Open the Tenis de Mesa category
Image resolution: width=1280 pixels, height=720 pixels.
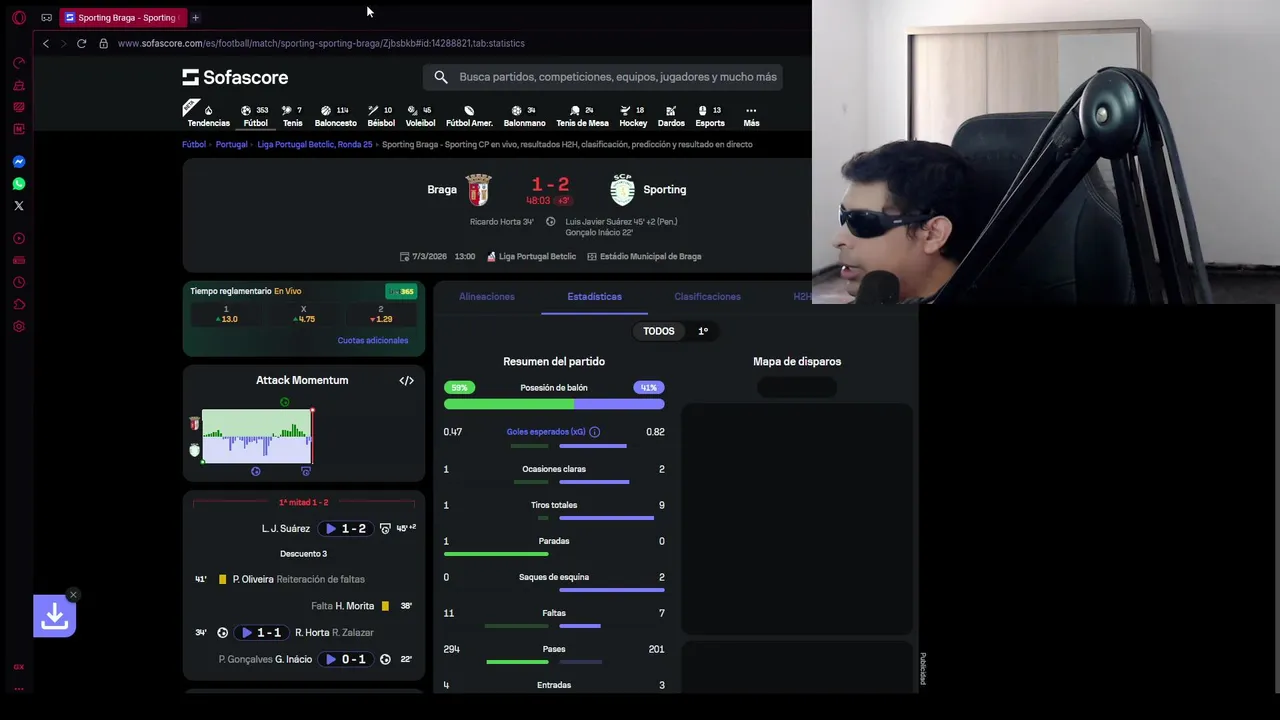[582, 116]
